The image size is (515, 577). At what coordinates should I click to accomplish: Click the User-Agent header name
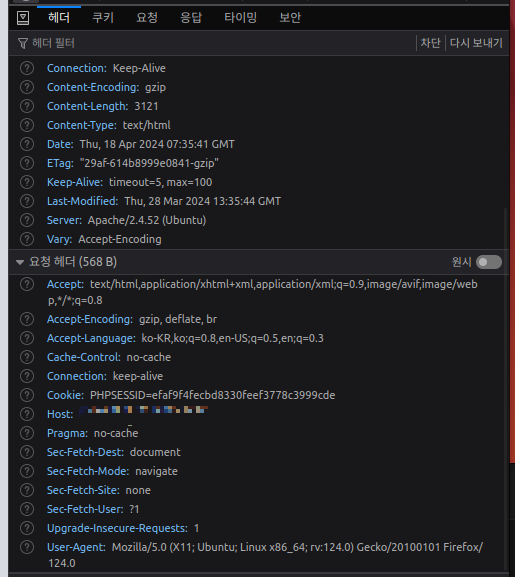click(76, 547)
